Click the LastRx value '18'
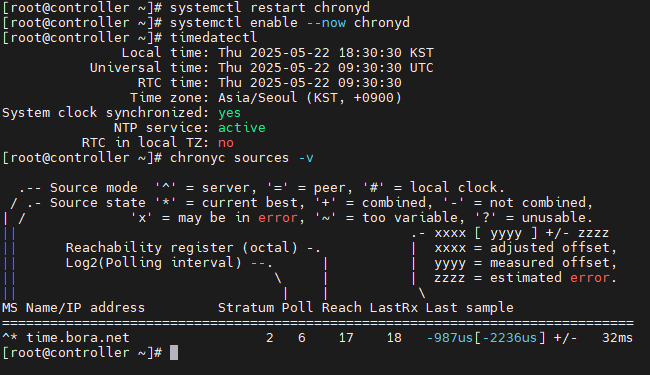This screenshot has height=375, width=650. tap(394, 338)
